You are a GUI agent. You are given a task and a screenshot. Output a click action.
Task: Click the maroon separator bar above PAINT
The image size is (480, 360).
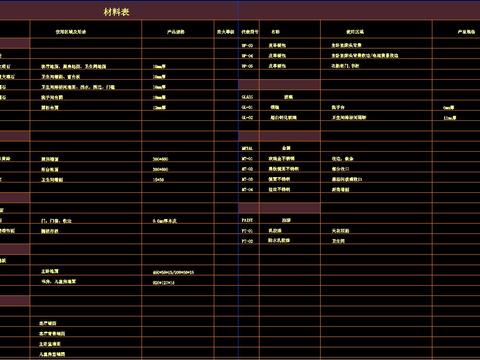280,208
